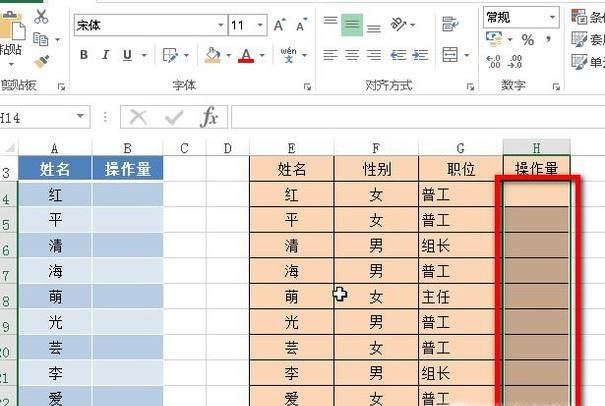Open the number format 常规 dropdown

click(552, 17)
